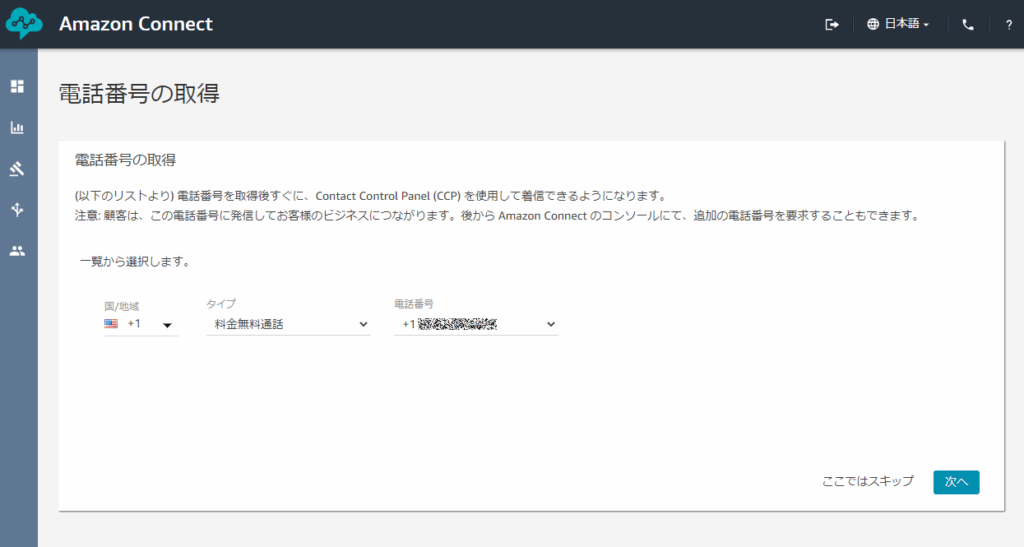1024x547 pixels.
Task: Open the users sidebar icon
Action: point(18,251)
